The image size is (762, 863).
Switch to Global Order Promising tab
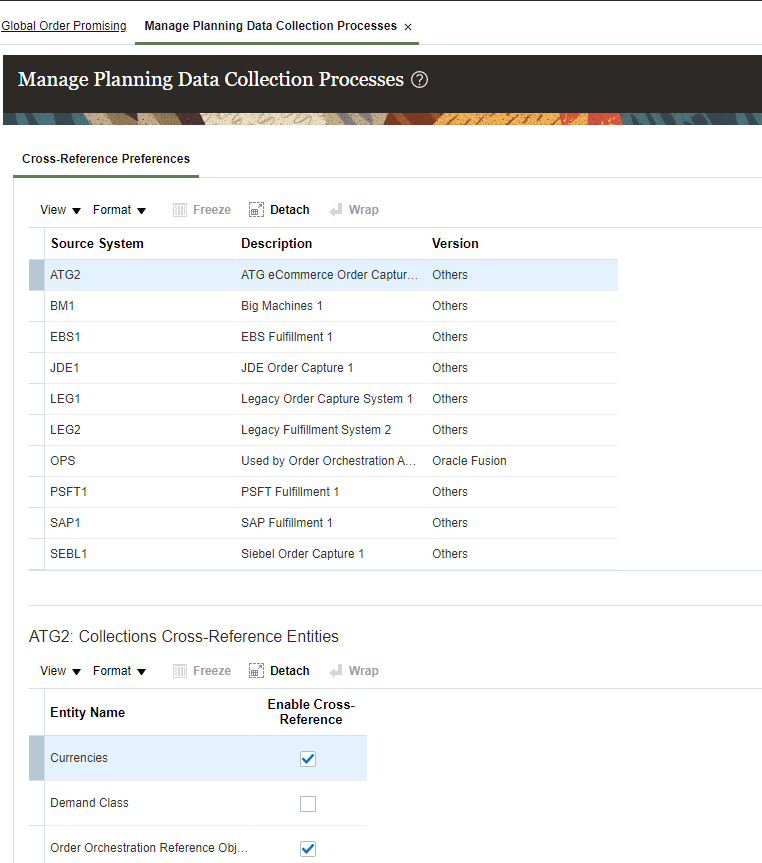tap(64, 26)
